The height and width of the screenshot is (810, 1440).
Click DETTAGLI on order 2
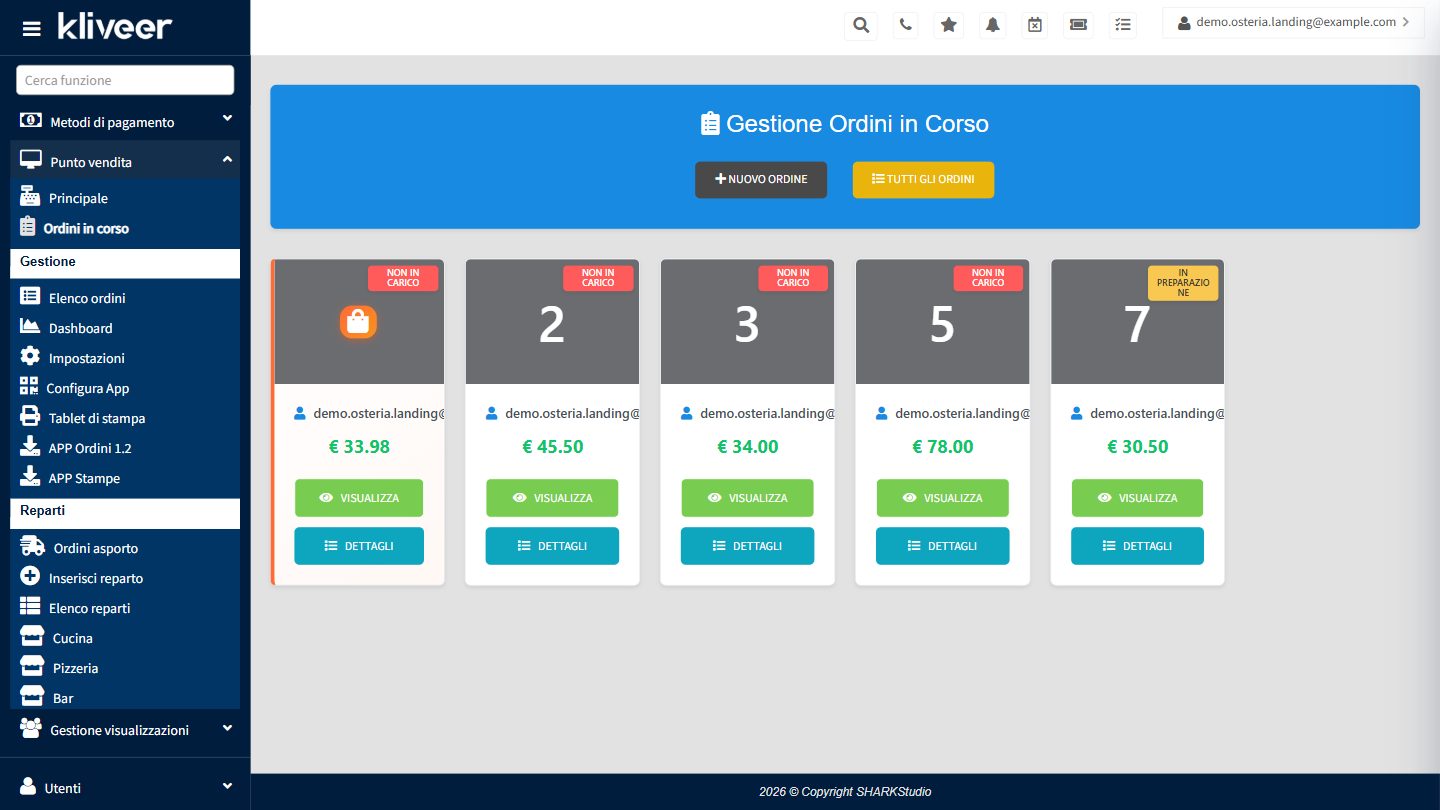pyautogui.click(x=552, y=546)
